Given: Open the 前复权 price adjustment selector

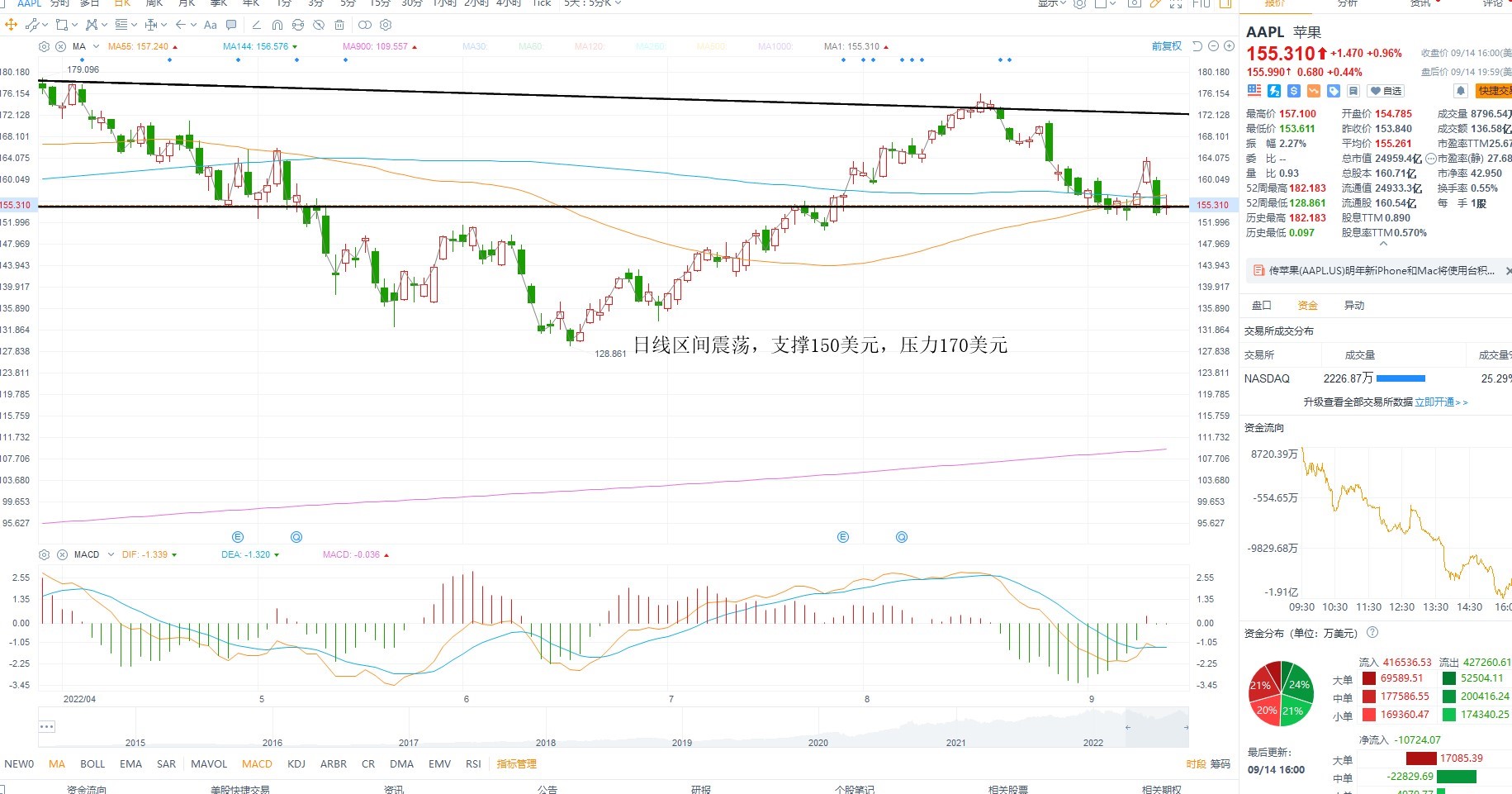Looking at the screenshot, I should pyautogui.click(x=1167, y=46).
